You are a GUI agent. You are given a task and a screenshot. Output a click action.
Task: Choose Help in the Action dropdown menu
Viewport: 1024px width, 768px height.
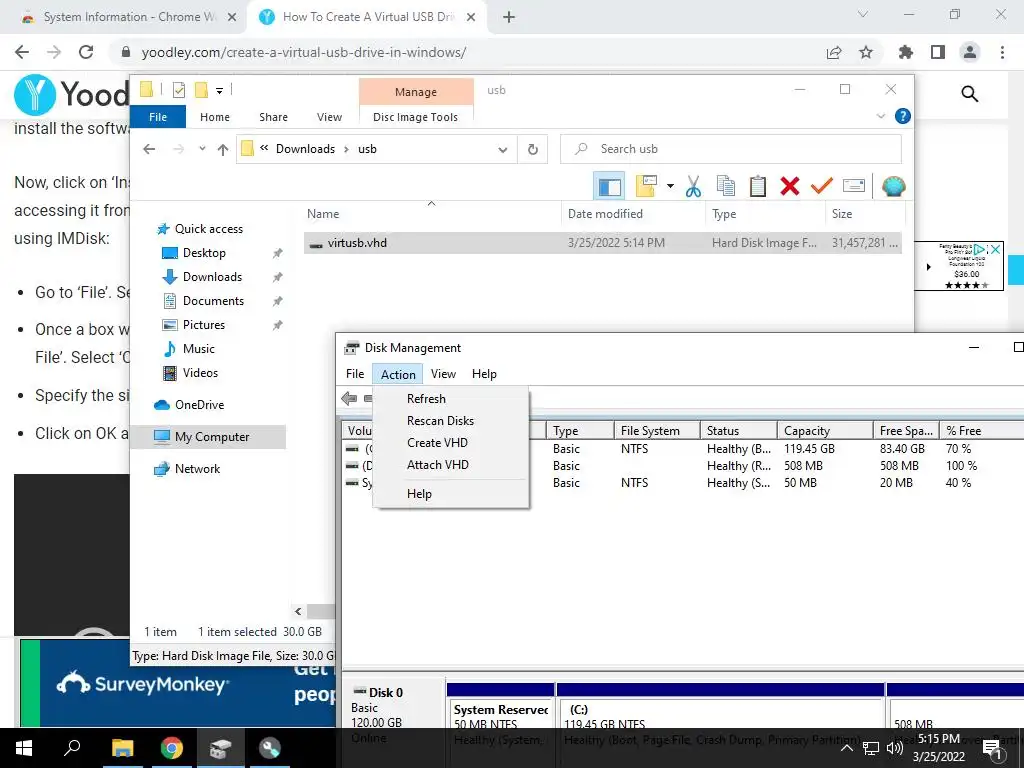click(419, 494)
